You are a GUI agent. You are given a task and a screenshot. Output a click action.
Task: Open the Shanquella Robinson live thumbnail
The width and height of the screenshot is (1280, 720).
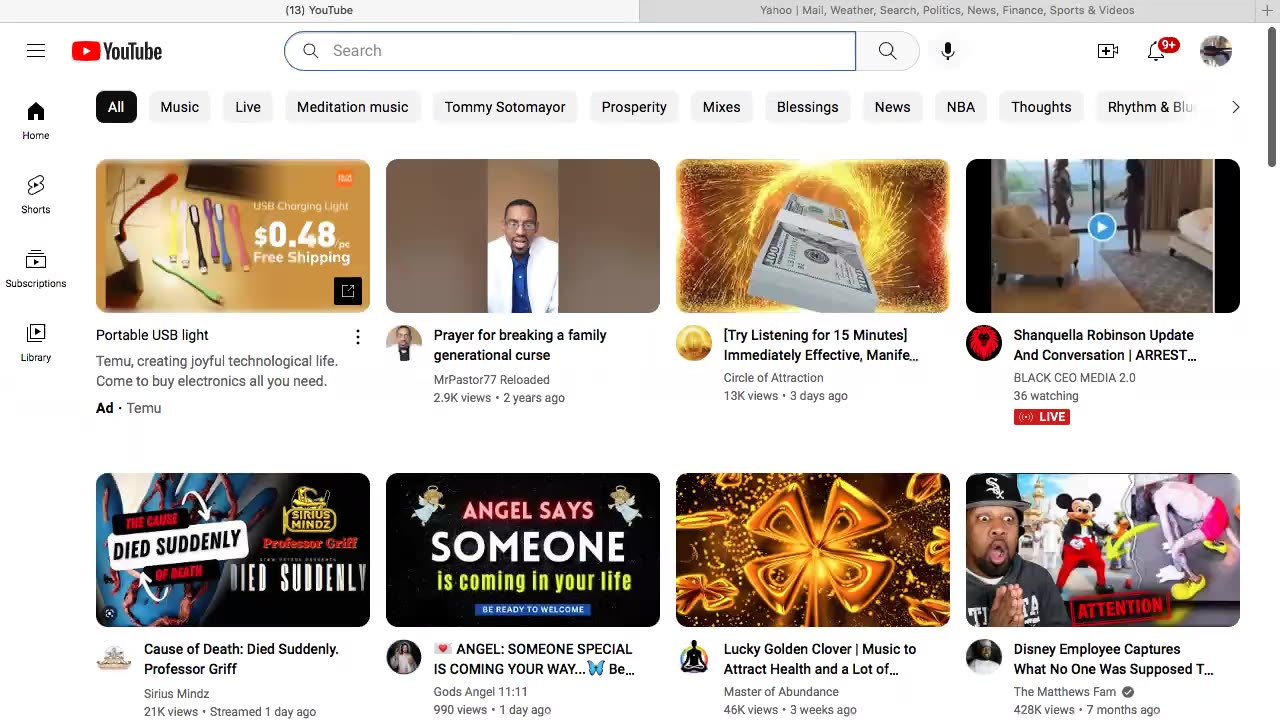[x=1103, y=236]
